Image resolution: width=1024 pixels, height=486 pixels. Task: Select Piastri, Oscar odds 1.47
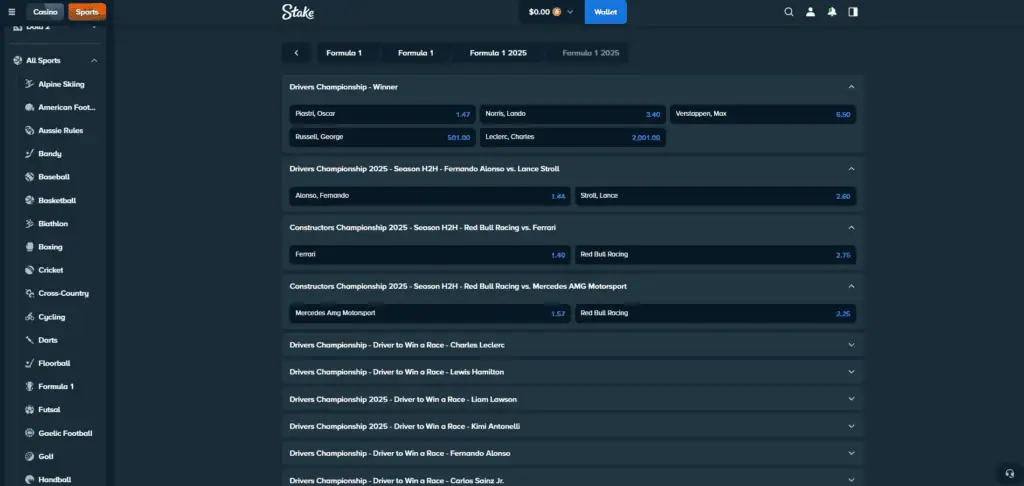[382, 114]
